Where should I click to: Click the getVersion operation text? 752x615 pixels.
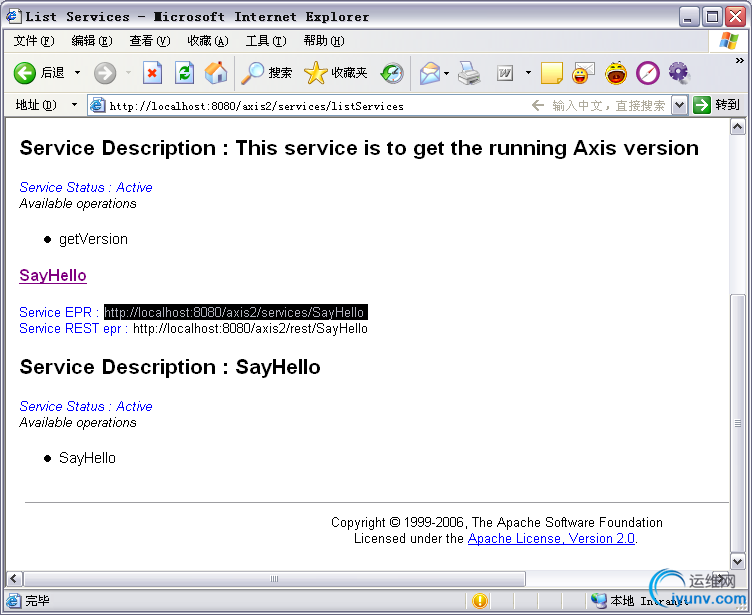click(x=93, y=239)
